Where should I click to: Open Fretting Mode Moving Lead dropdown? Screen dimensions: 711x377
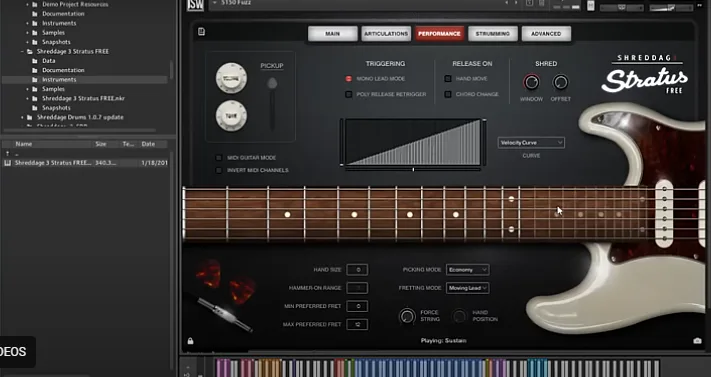[468, 288]
